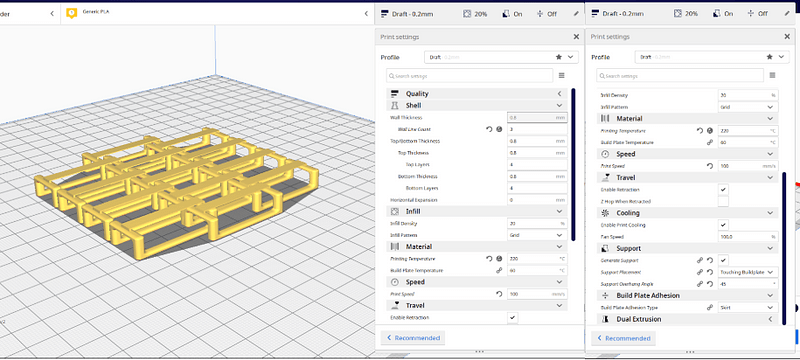The height and width of the screenshot is (360, 800).
Task: Click link icon for Build Plate Temperature, left panel
Action: coord(499,271)
